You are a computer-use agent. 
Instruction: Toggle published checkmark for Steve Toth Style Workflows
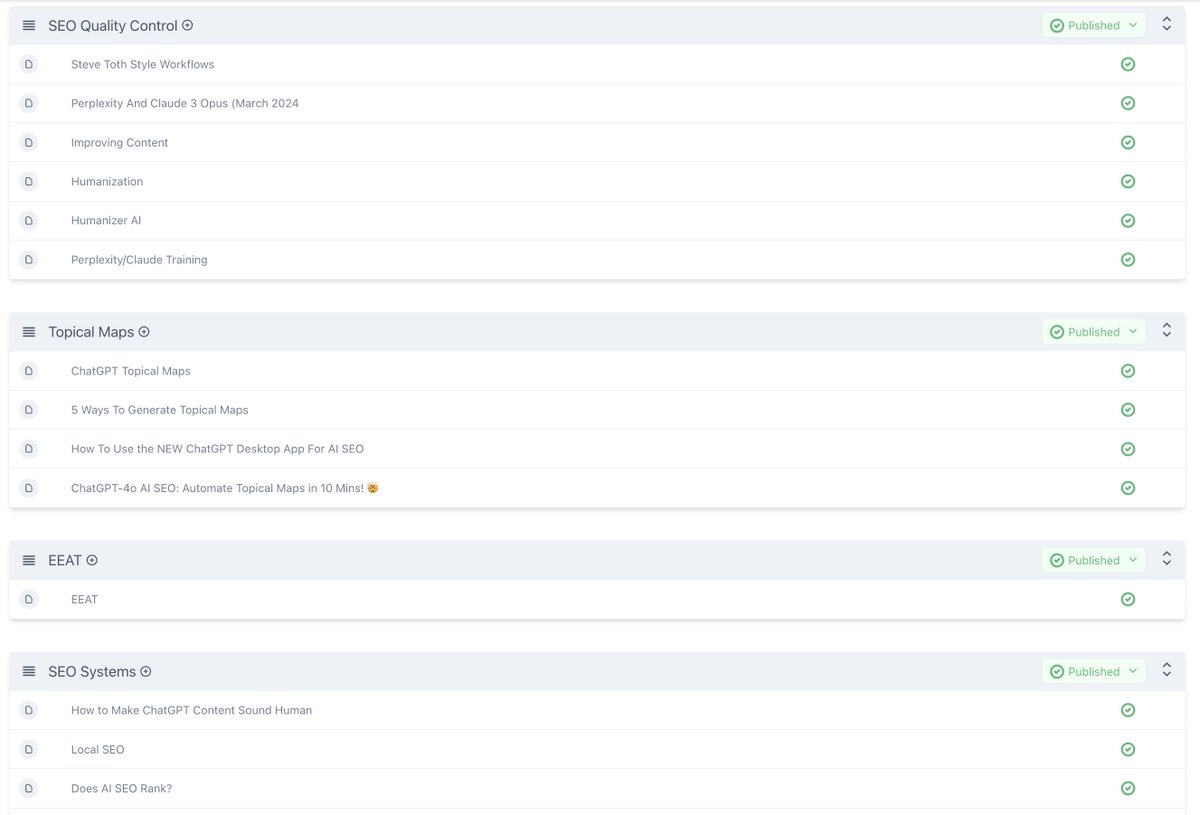(1128, 64)
